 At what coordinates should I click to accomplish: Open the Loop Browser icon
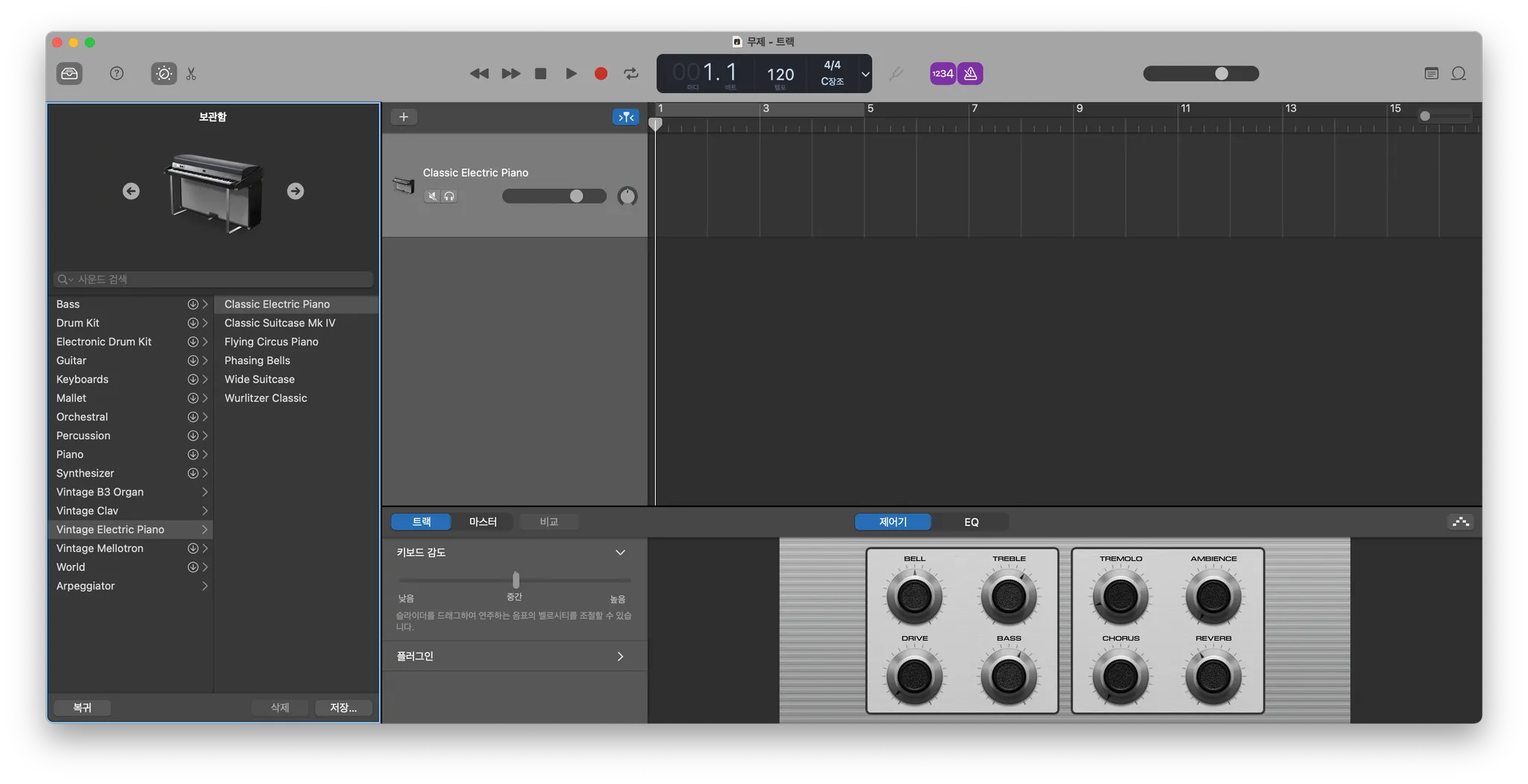point(1459,73)
